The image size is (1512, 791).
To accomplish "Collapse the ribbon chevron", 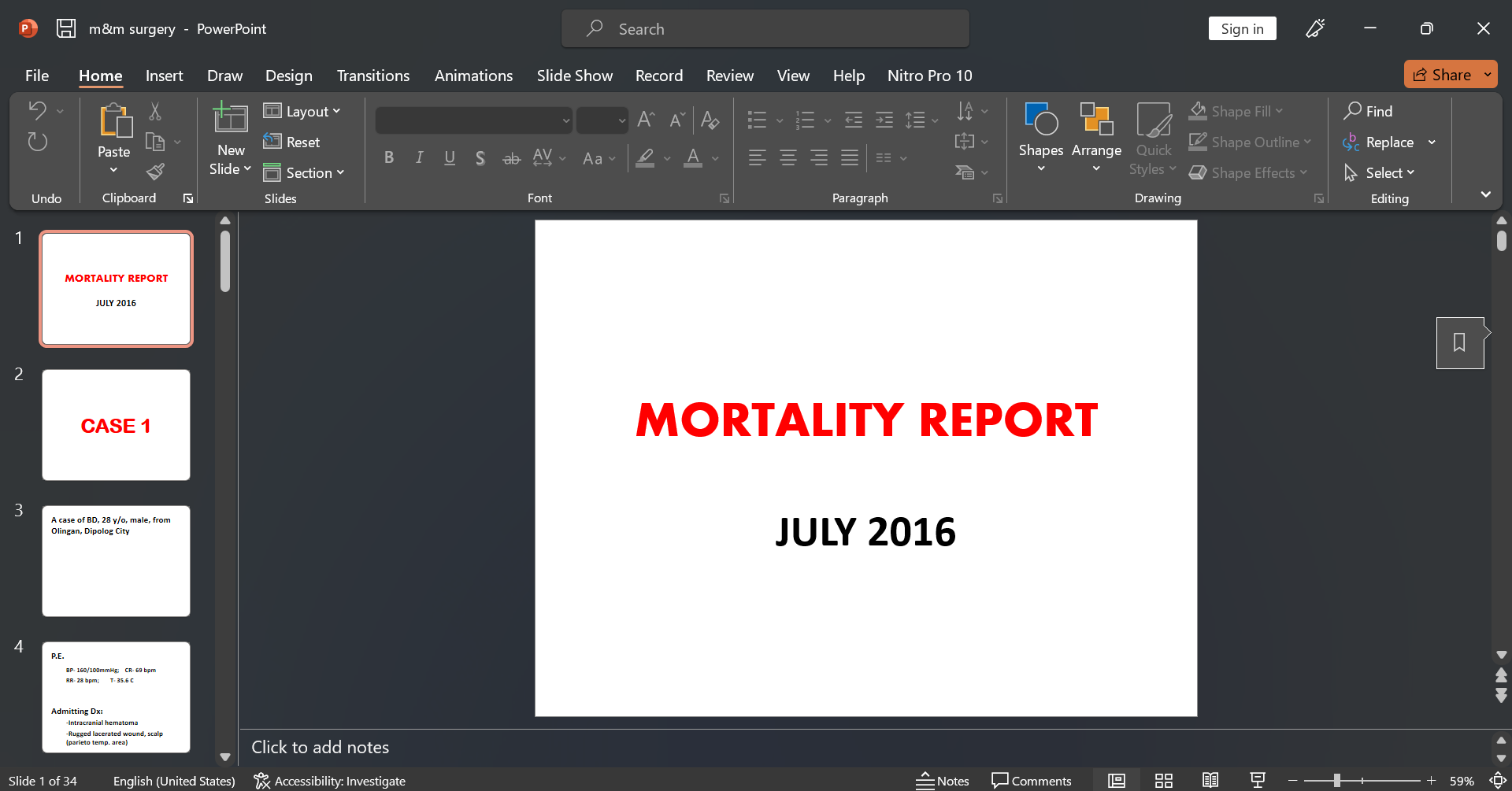I will pos(1485,194).
